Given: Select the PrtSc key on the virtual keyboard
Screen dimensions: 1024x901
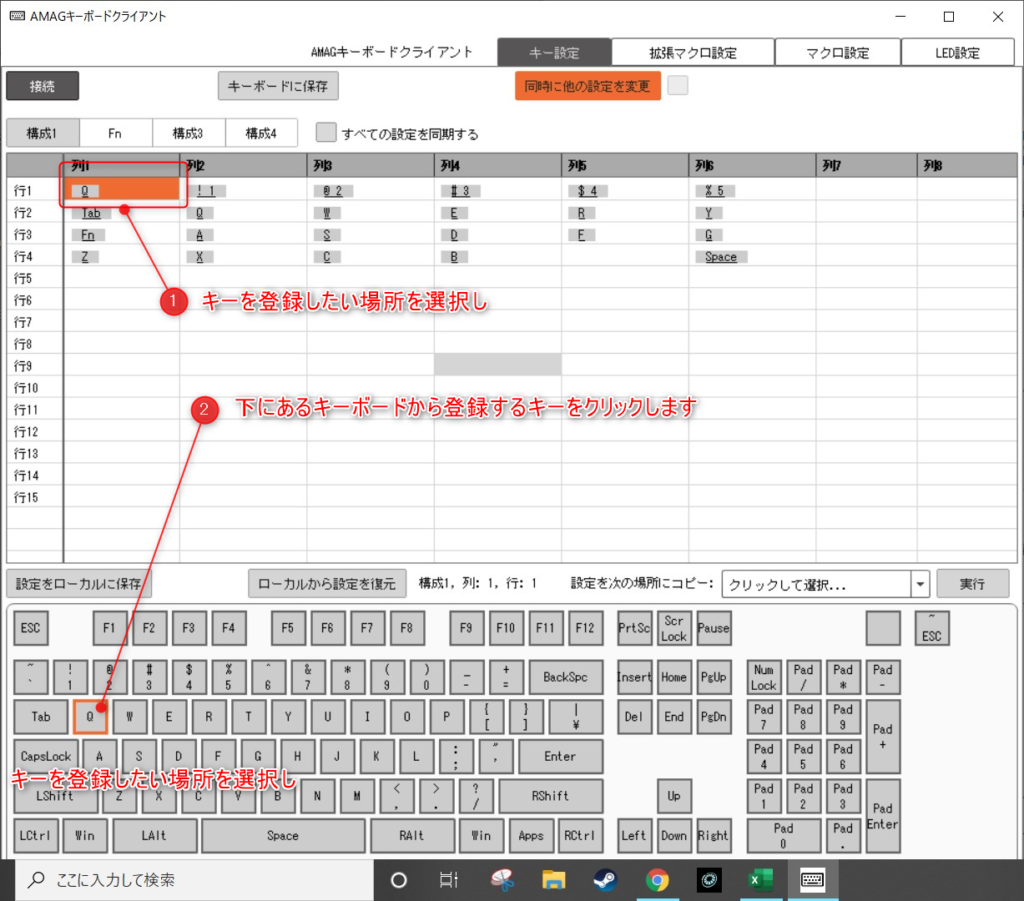Looking at the screenshot, I should 634,628.
